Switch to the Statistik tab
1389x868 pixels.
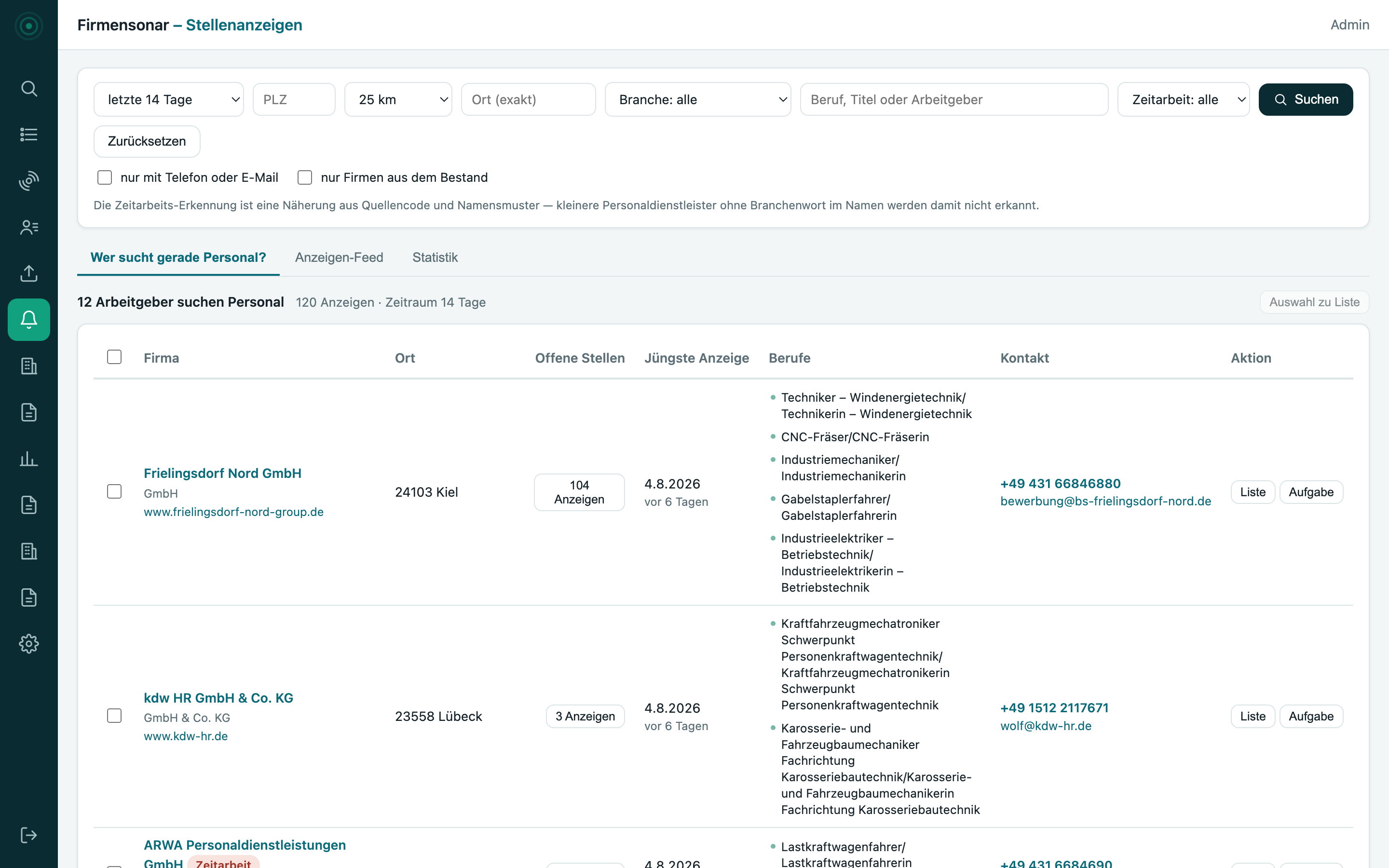click(435, 257)
